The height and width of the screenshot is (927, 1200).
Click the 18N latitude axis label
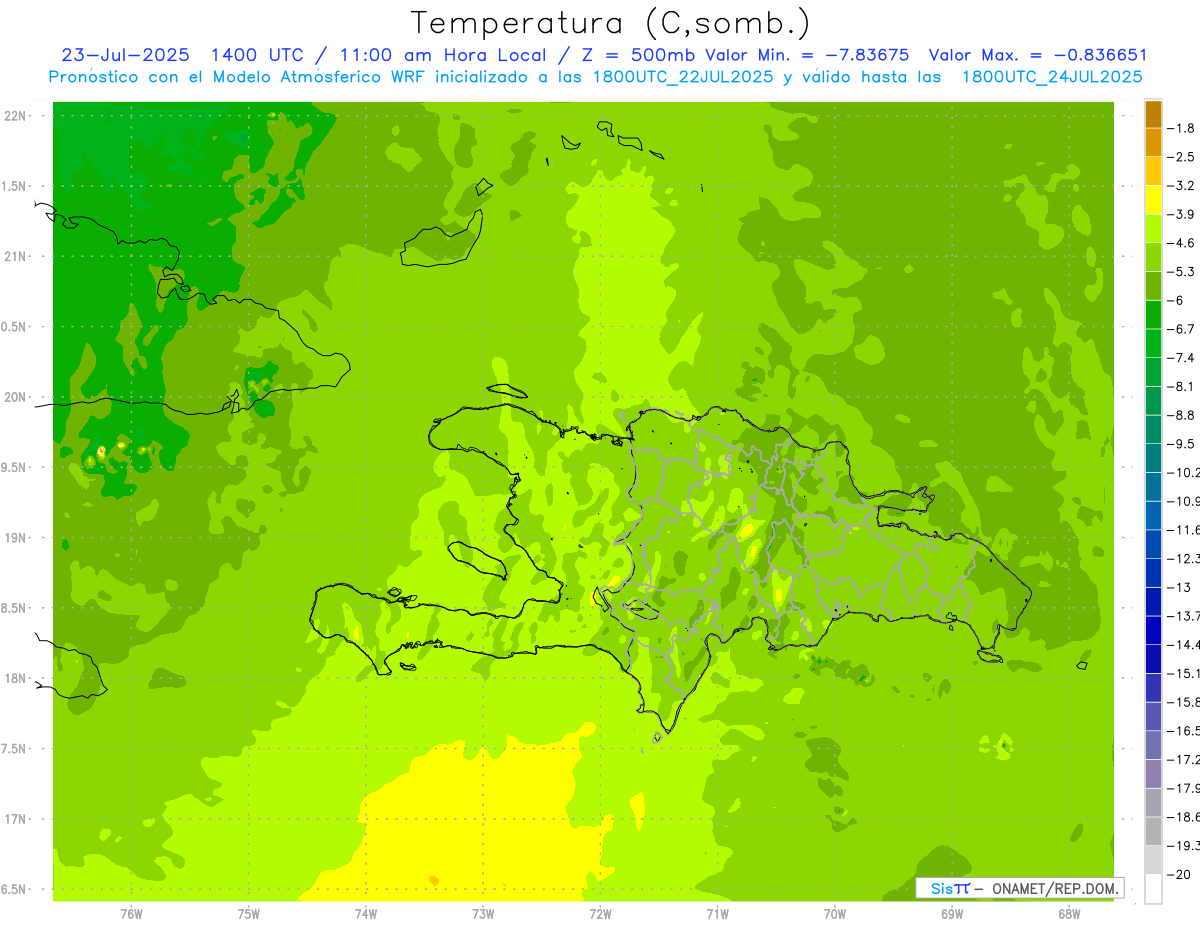click(x=14, y=679)
